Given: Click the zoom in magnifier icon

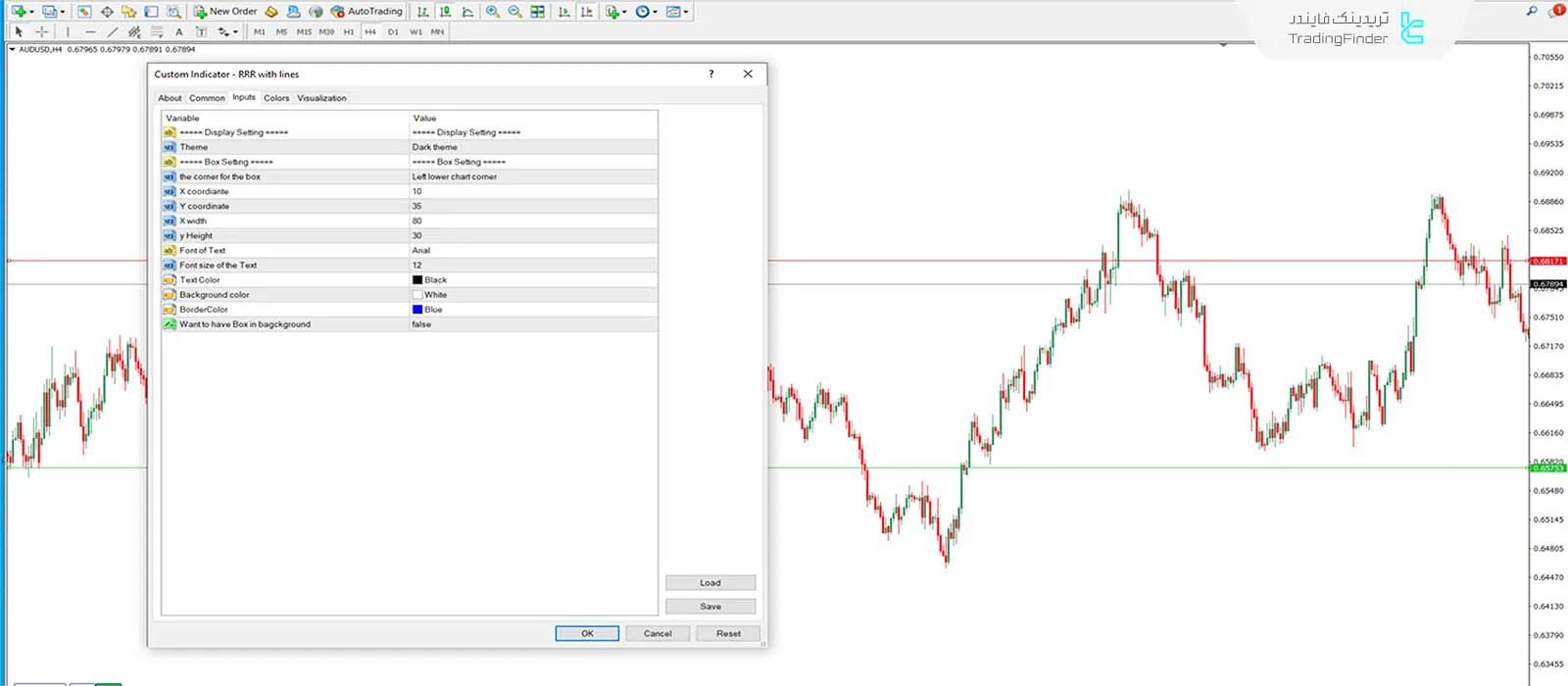Looking at the screenshot, I should (x=493, y=12).
